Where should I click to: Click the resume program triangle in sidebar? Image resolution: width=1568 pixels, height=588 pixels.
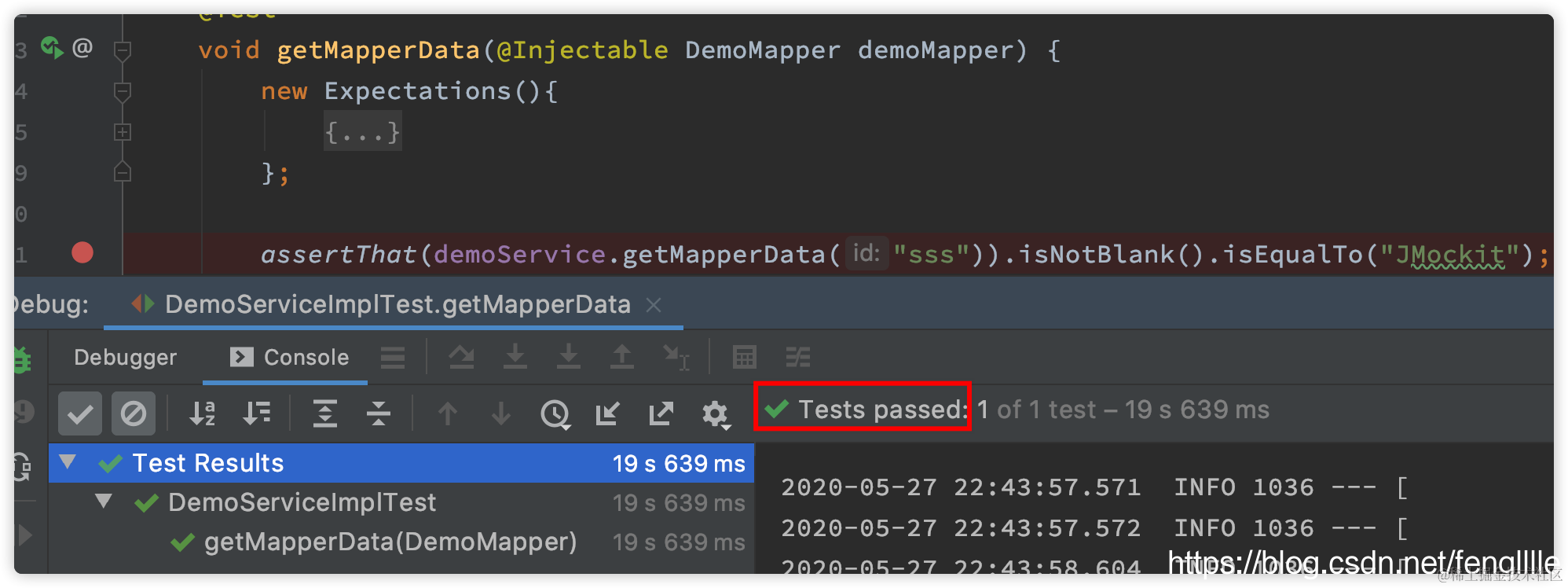25,535
